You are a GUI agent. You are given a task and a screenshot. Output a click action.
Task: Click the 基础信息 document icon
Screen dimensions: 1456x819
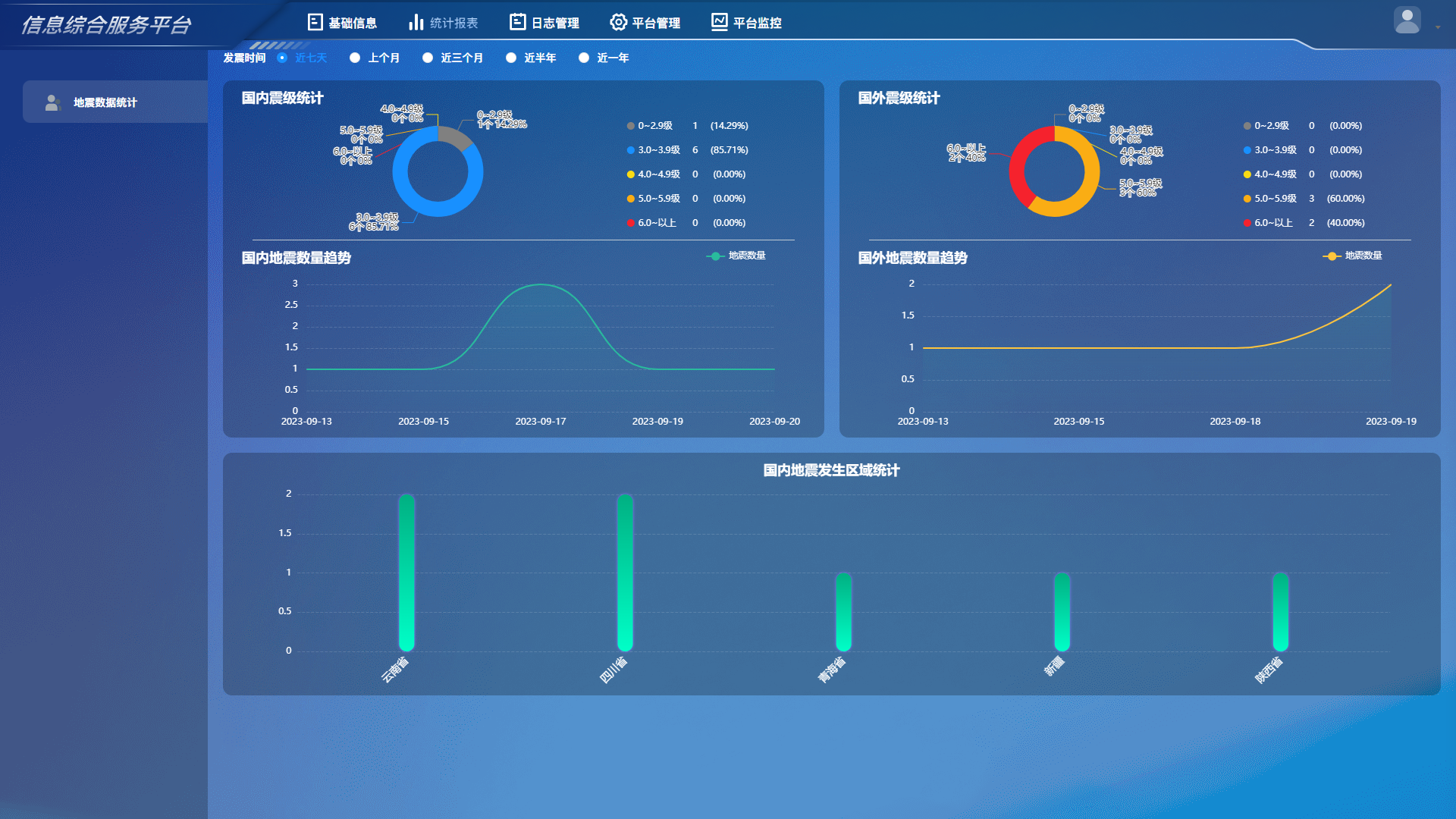pyautogui.click(x=315, y=22)
